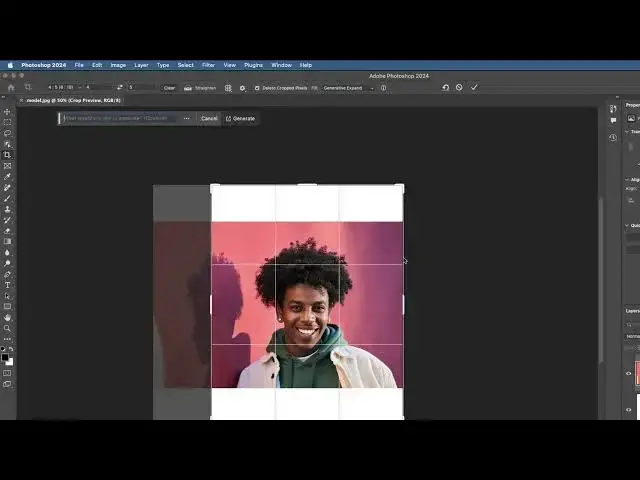The height and width of the screenshot is (480, 640).
Task: Click the crop width input field
Action: coord(99,87)
